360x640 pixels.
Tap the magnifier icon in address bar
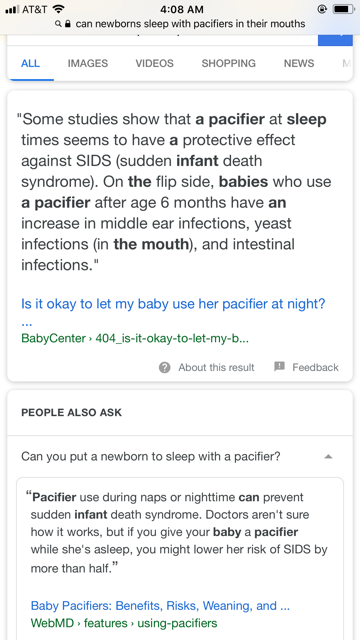[60, 24]
